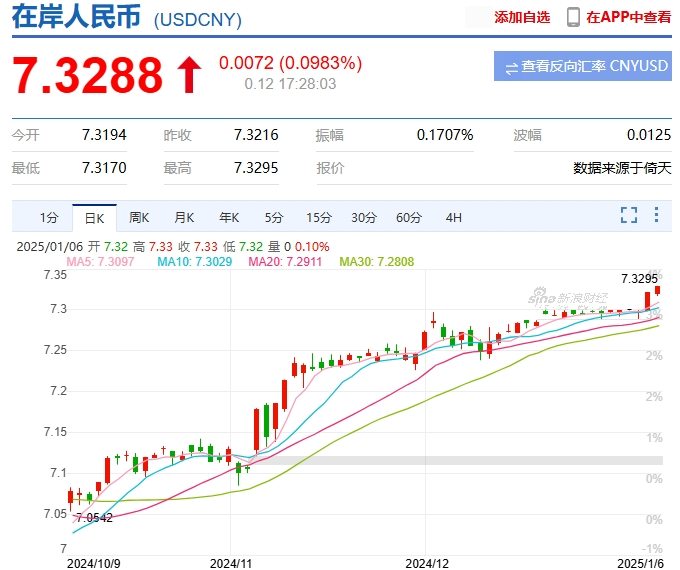
Task: Open the 在APP中查看 link
Action: pyautogui.click(x=628, y=17)
